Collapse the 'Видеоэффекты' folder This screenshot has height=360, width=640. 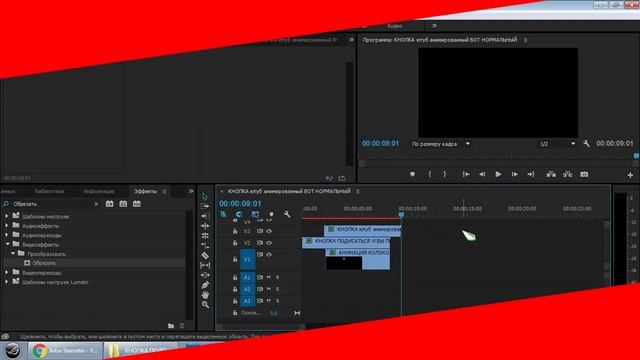[x=7, y=244]
